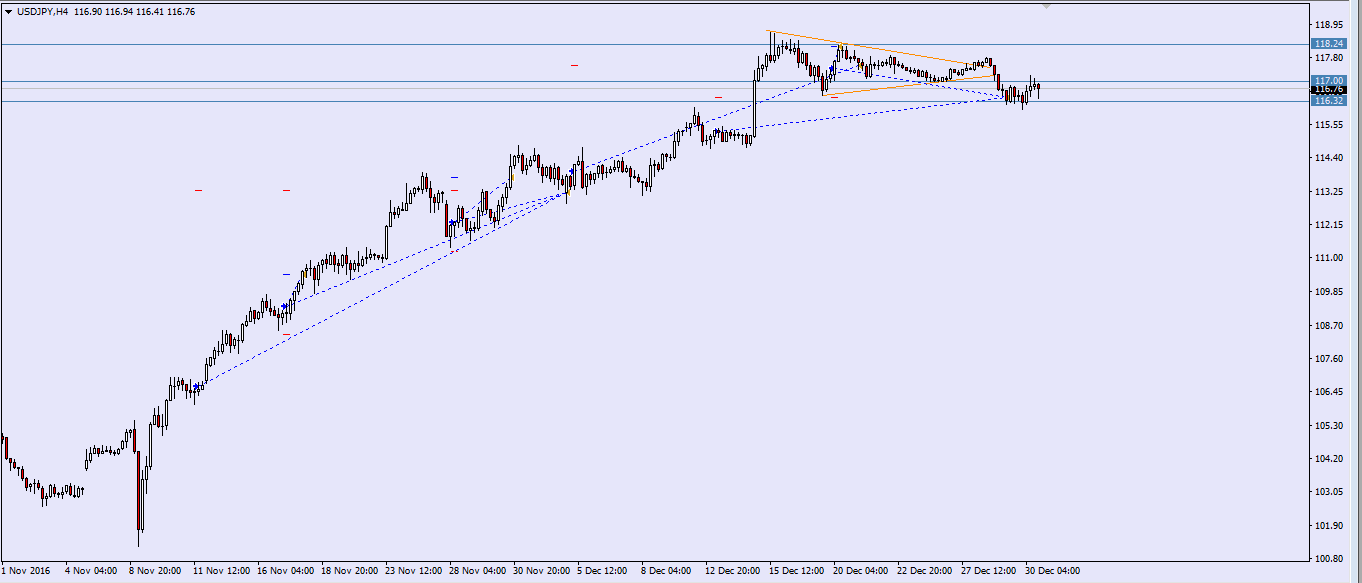Click the 103.05 price scale value
The image size is (1362, 583).
[1329, 492]
